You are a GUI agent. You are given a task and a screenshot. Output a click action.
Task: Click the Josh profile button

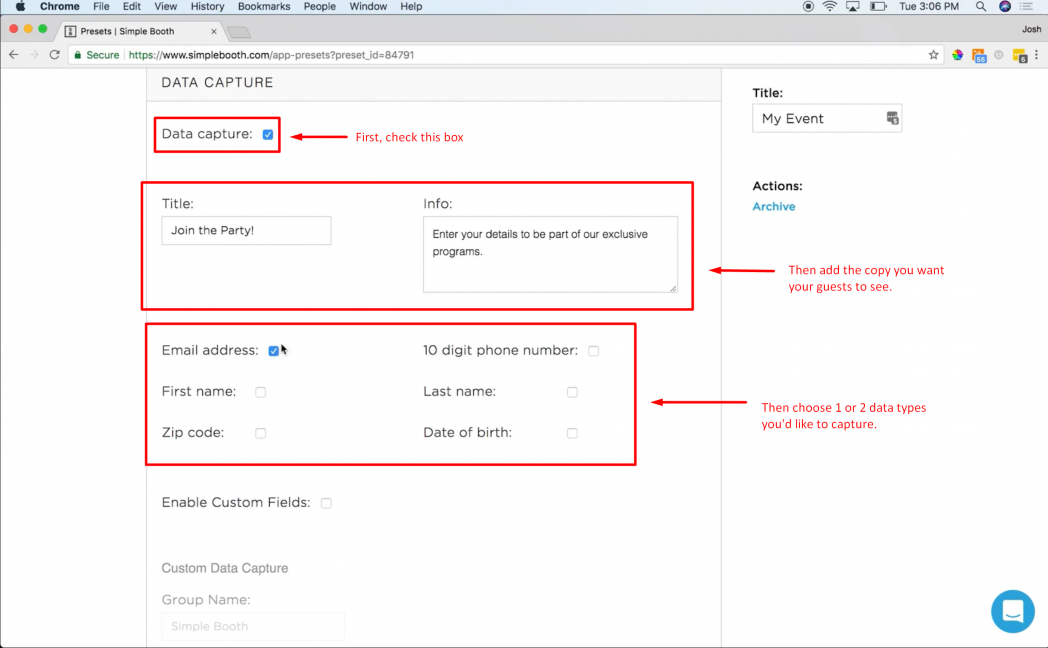(x=1031, y=29)
